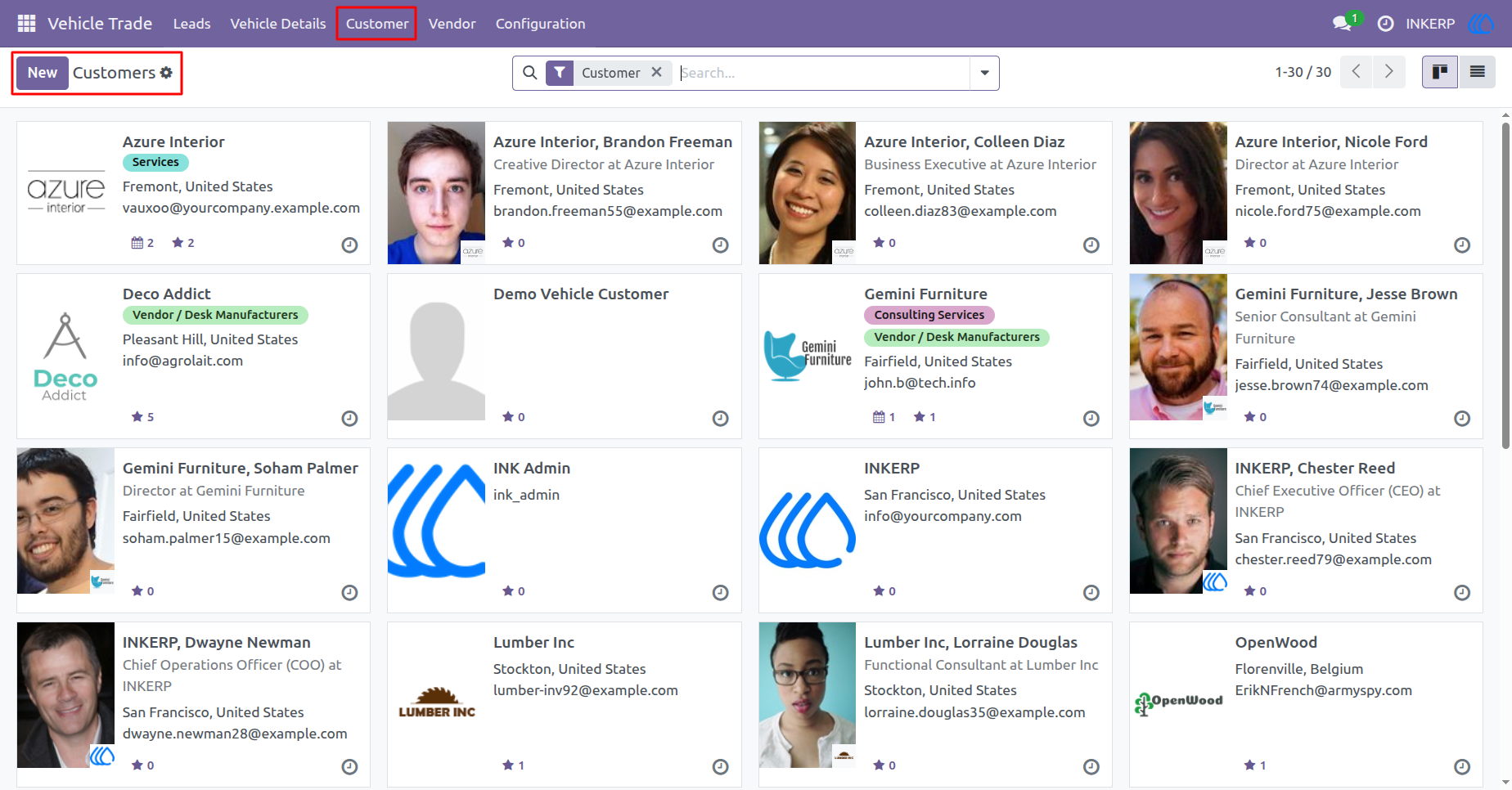Open the Vendor menu
1512x790 pixels.
tap(452, 24)
